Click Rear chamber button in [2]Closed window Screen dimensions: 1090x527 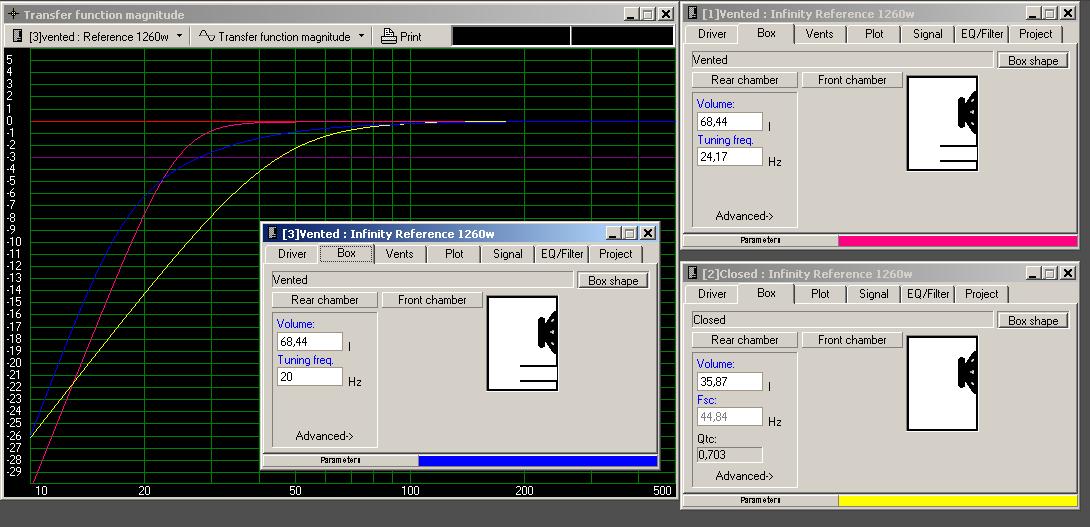coord(744,340)
